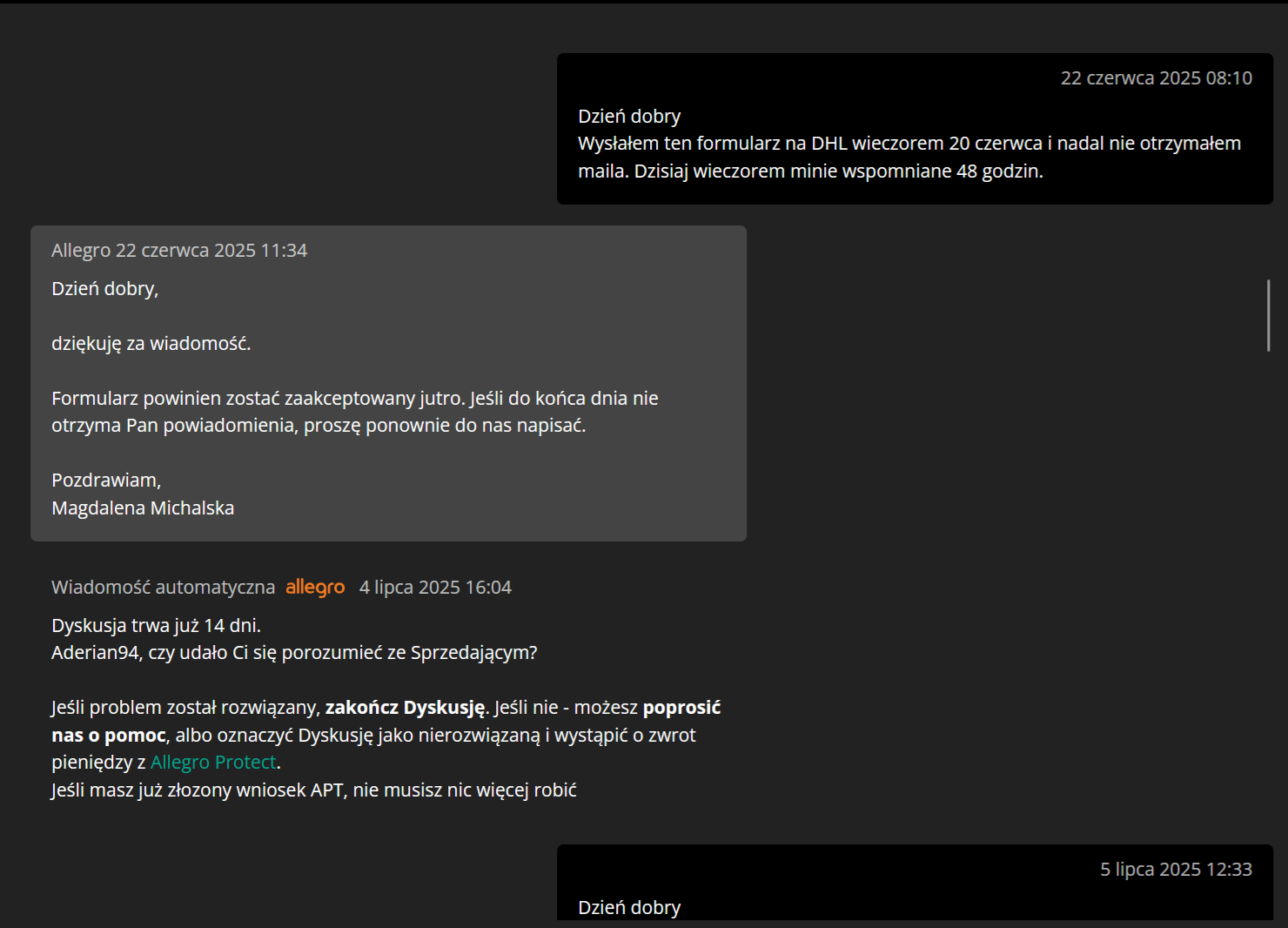Click the 'Allegro 22 czerwca 2025 11:34' header
Viewport: 1288px width, 928px height.
click(x=179, y=251)
